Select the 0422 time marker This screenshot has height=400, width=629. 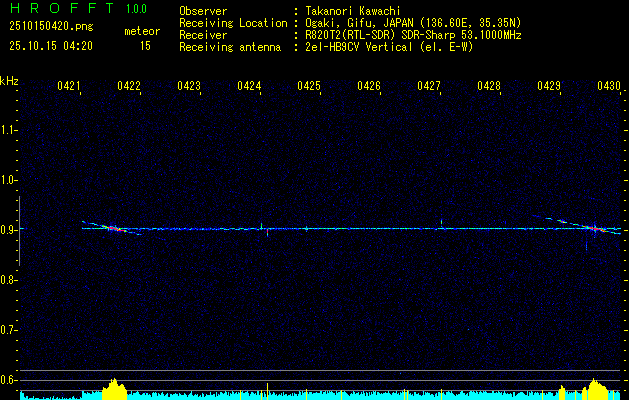tap(129, 87)
